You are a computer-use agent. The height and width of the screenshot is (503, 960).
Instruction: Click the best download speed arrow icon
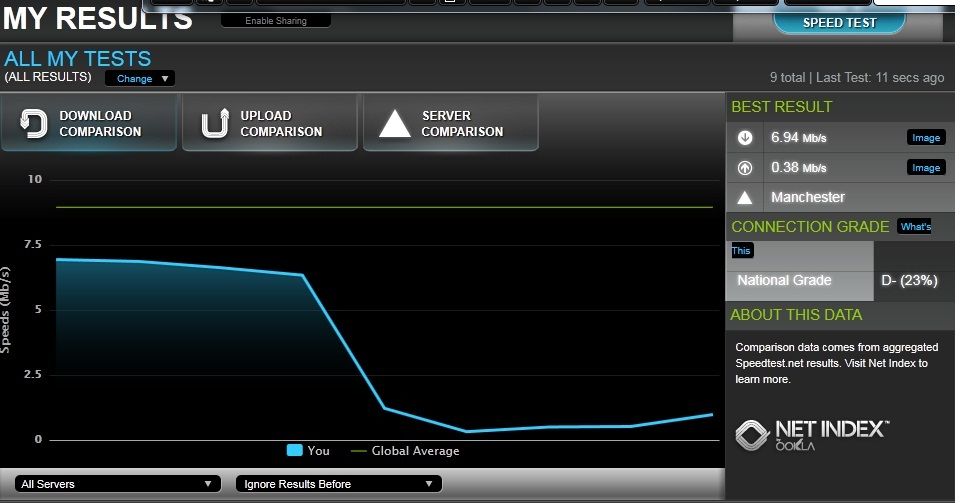pyautogui.click(x=744, y=138)
